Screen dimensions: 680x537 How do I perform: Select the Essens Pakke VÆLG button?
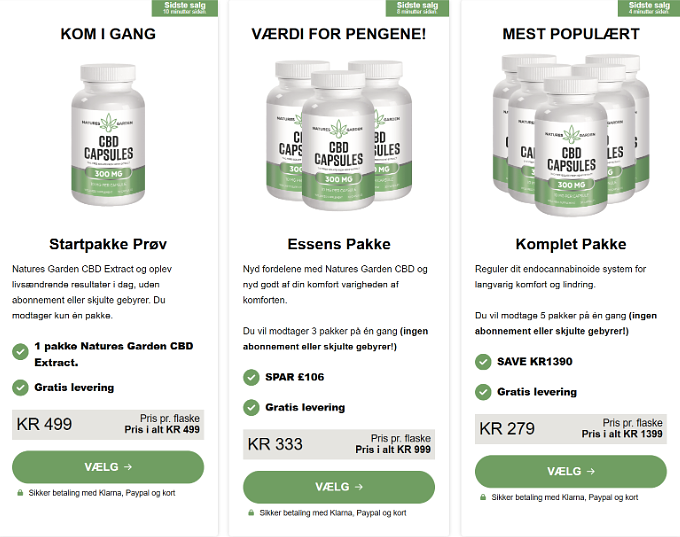[x=339, y=487]
